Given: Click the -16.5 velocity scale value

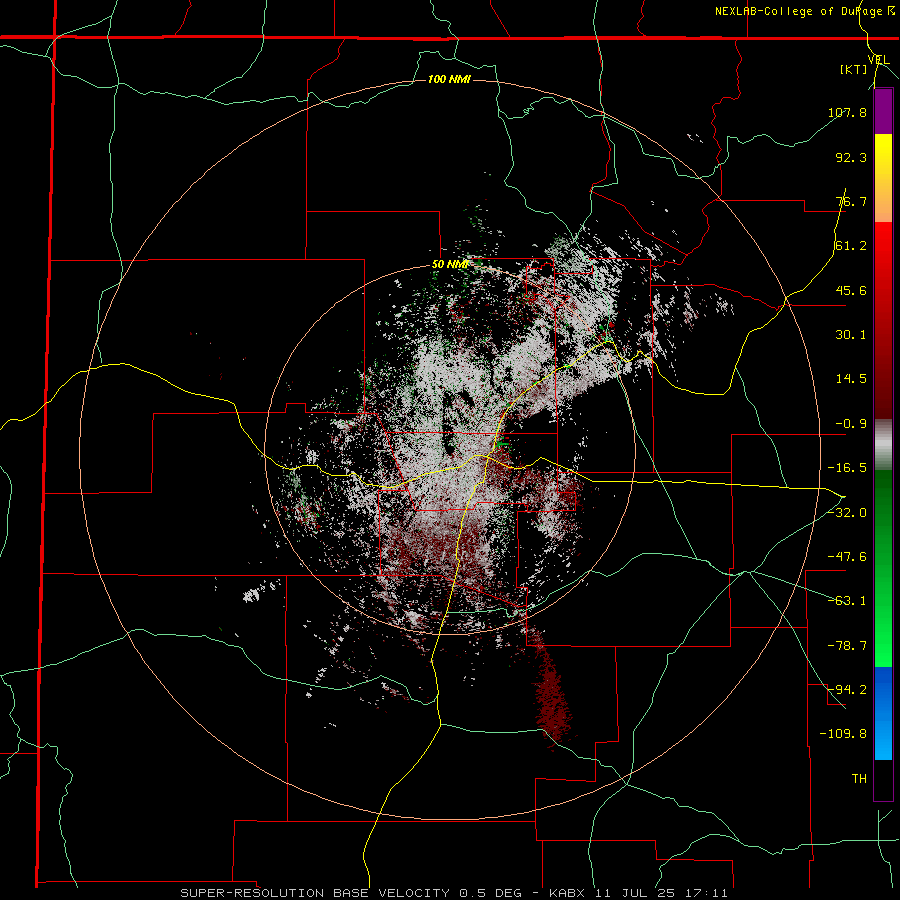Looking at the screenshot, I should point(847,468).
